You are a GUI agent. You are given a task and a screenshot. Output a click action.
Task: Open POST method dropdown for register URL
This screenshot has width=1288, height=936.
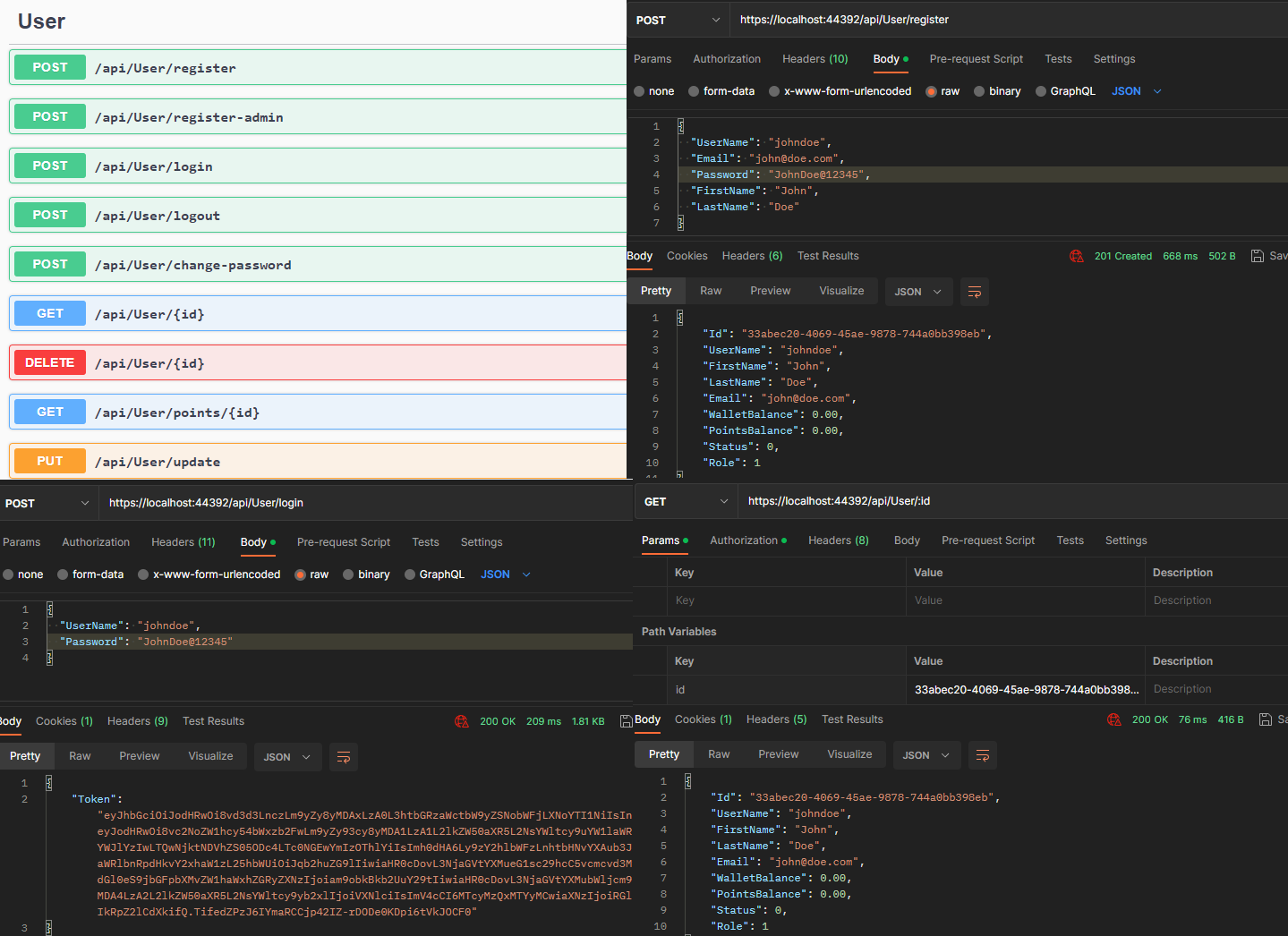pyautogui.click(x=678, y=20)
